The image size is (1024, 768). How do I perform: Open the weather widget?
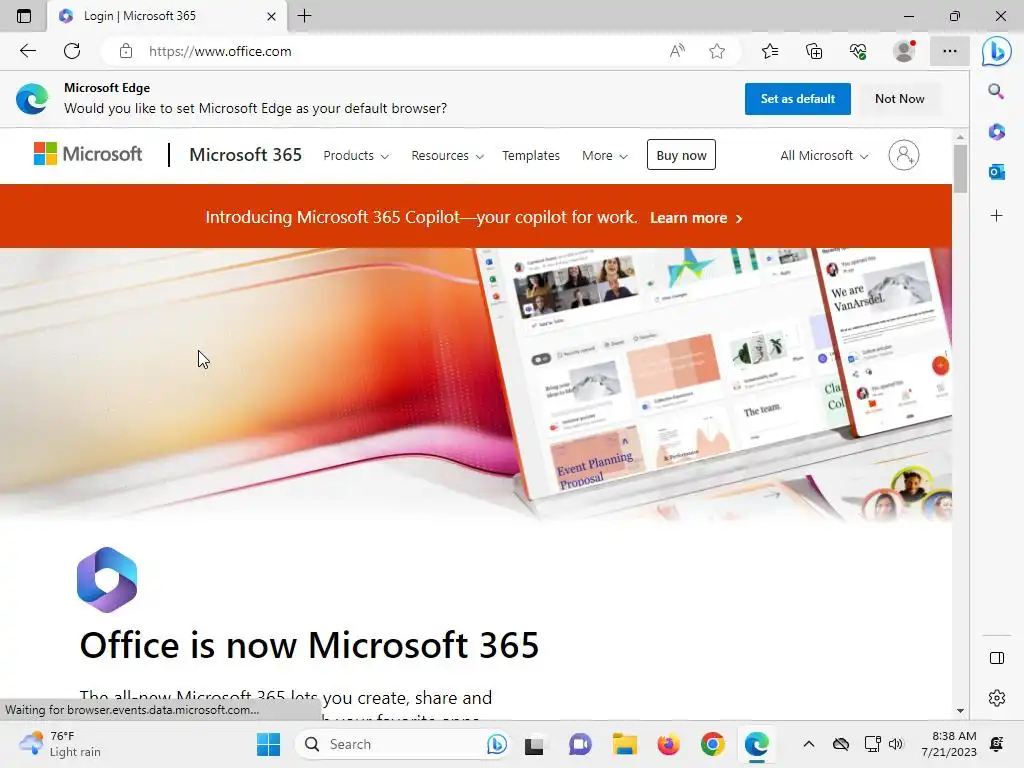(x=60, y=744)
